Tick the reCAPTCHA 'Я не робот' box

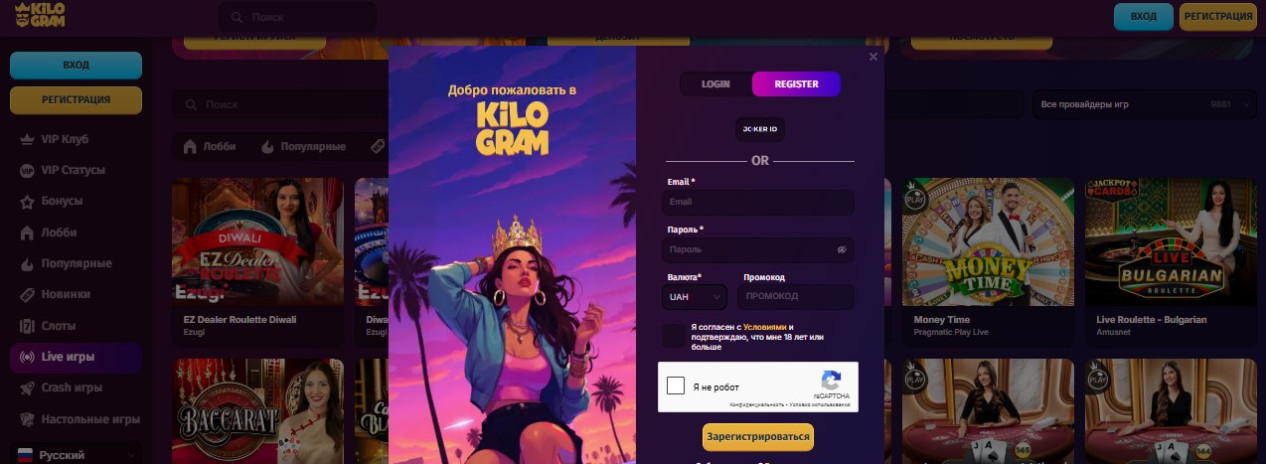click(x=676, y=386)
